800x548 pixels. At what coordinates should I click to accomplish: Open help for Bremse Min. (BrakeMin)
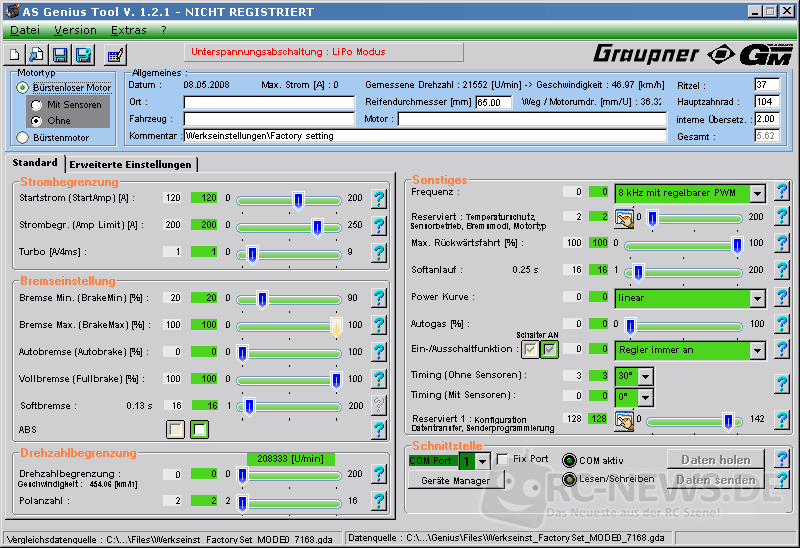coord(379,298)
